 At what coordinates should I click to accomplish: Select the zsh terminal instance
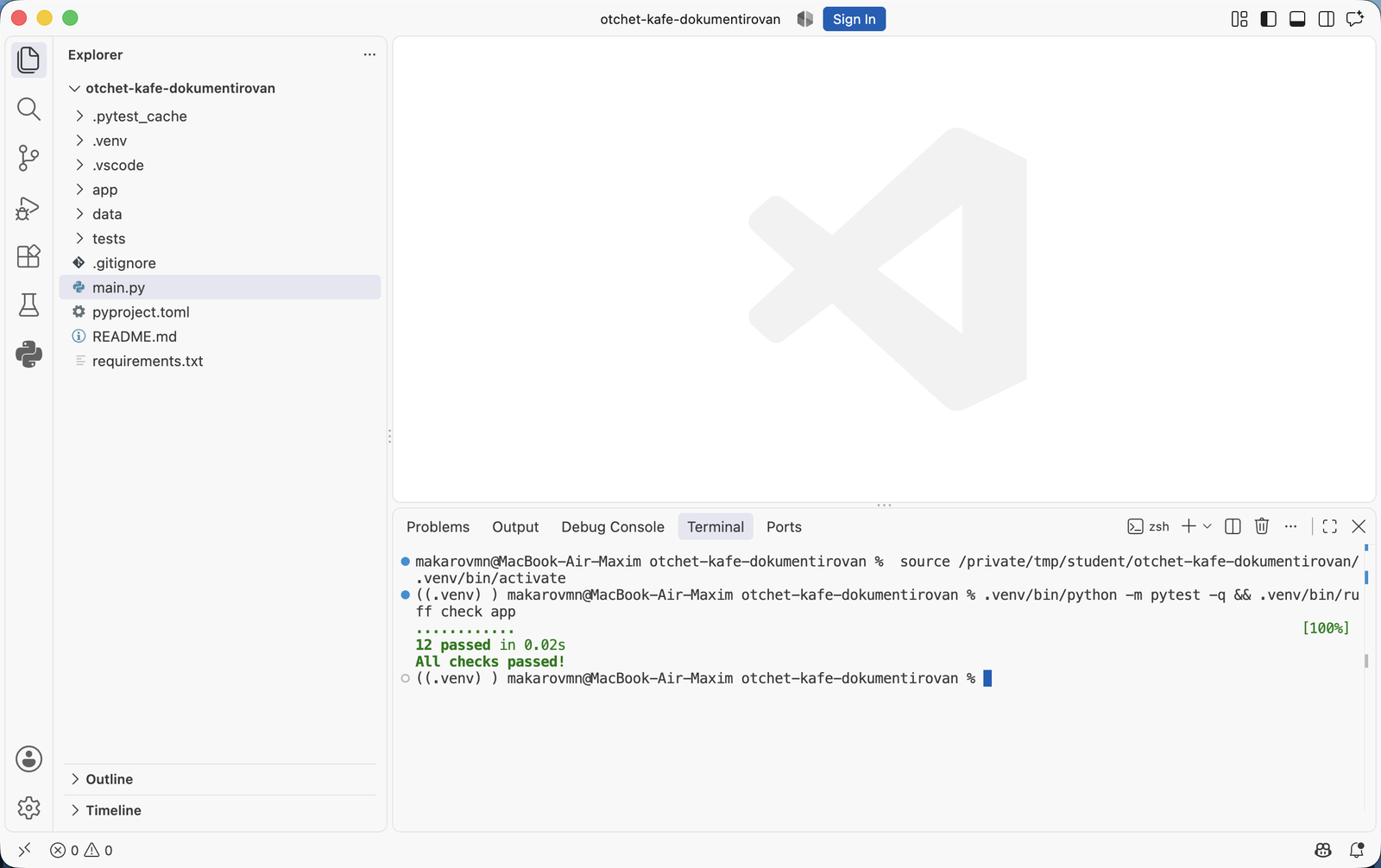(1148, 526)
